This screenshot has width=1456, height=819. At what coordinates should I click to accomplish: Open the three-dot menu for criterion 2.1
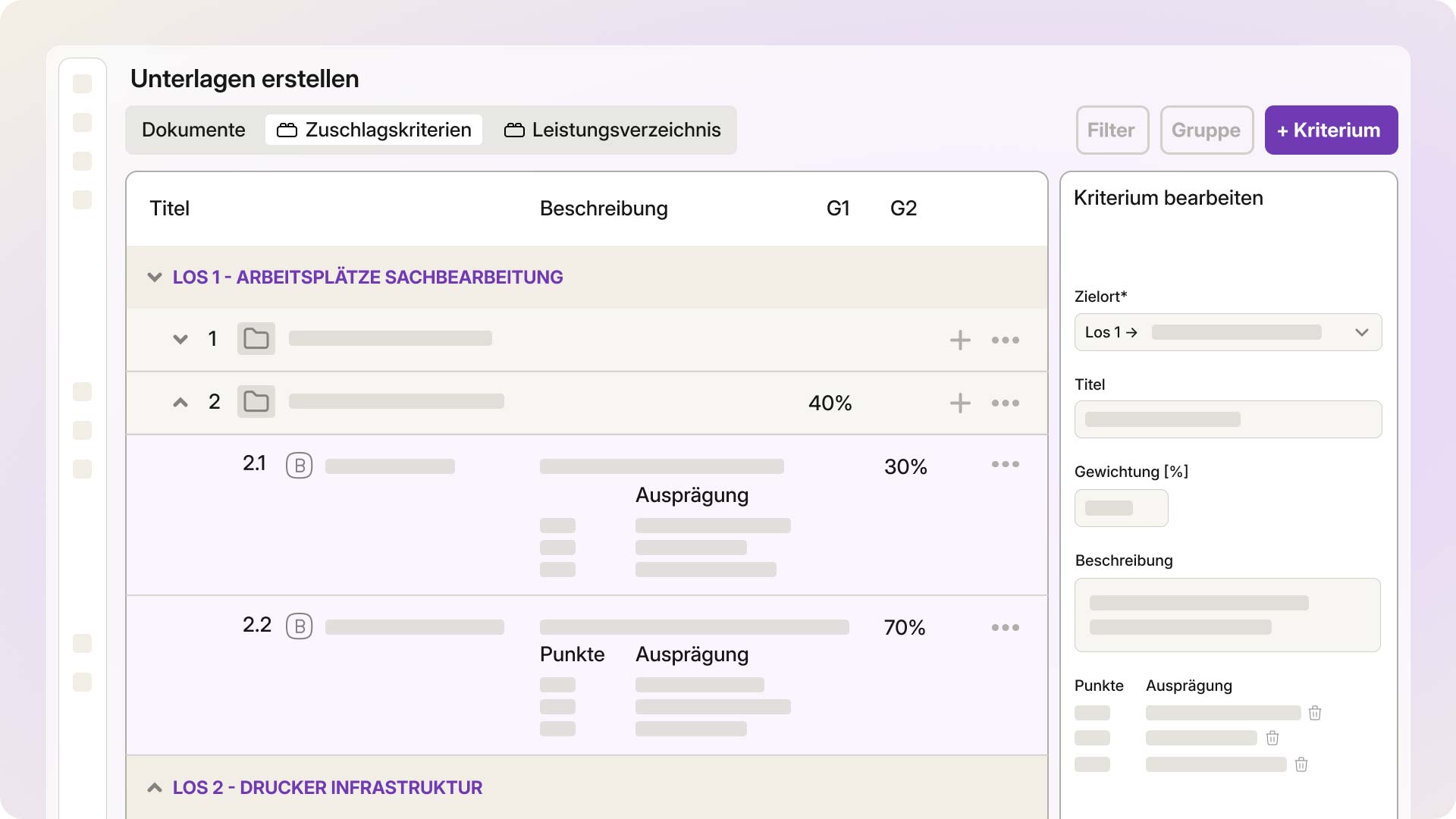point(1006,464)
